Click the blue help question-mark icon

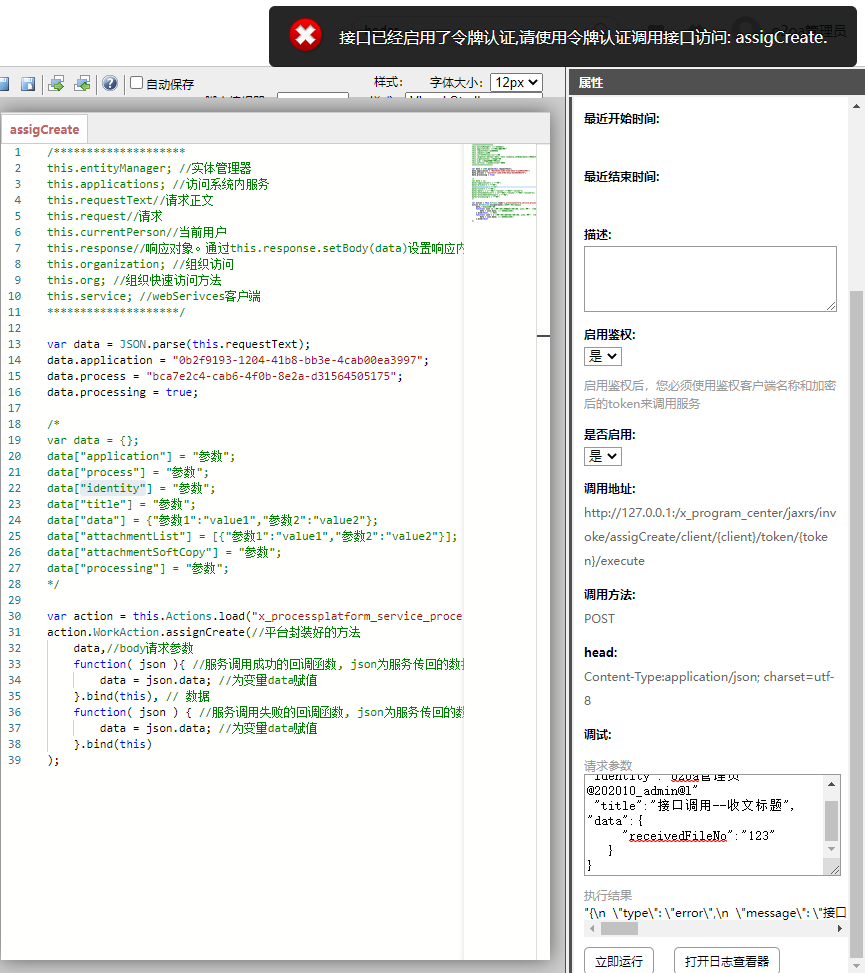110,84
